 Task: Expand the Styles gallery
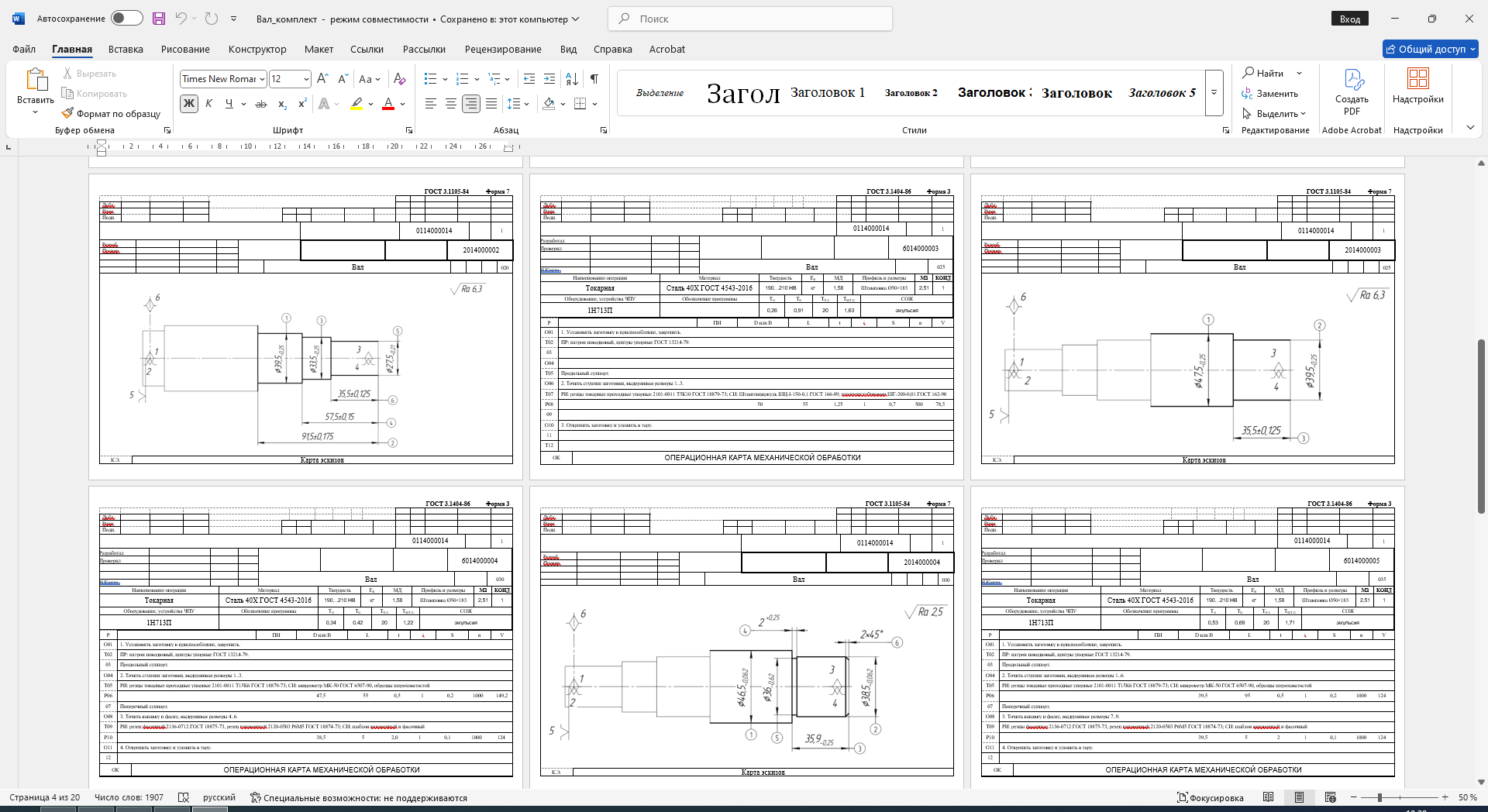[1214, 93]
